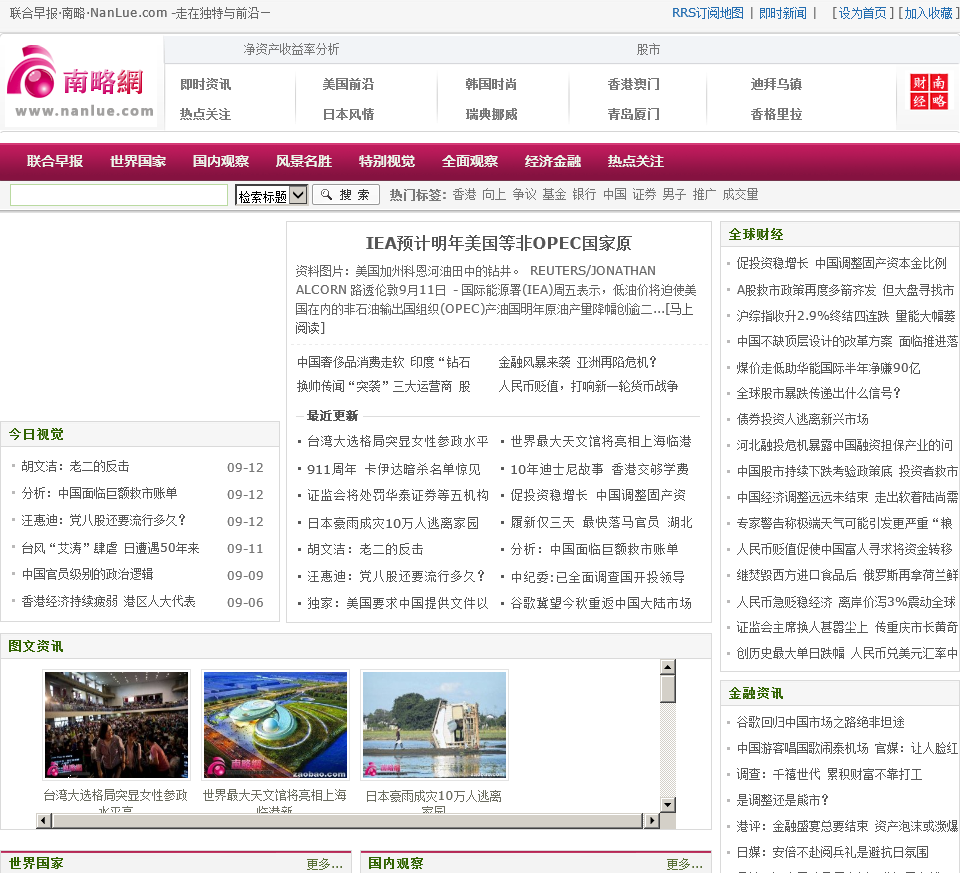Screen dimensions: 960x873
Task: Open the red 财经南略 badge
Action: pyautogui.click(x=929, y=92)
